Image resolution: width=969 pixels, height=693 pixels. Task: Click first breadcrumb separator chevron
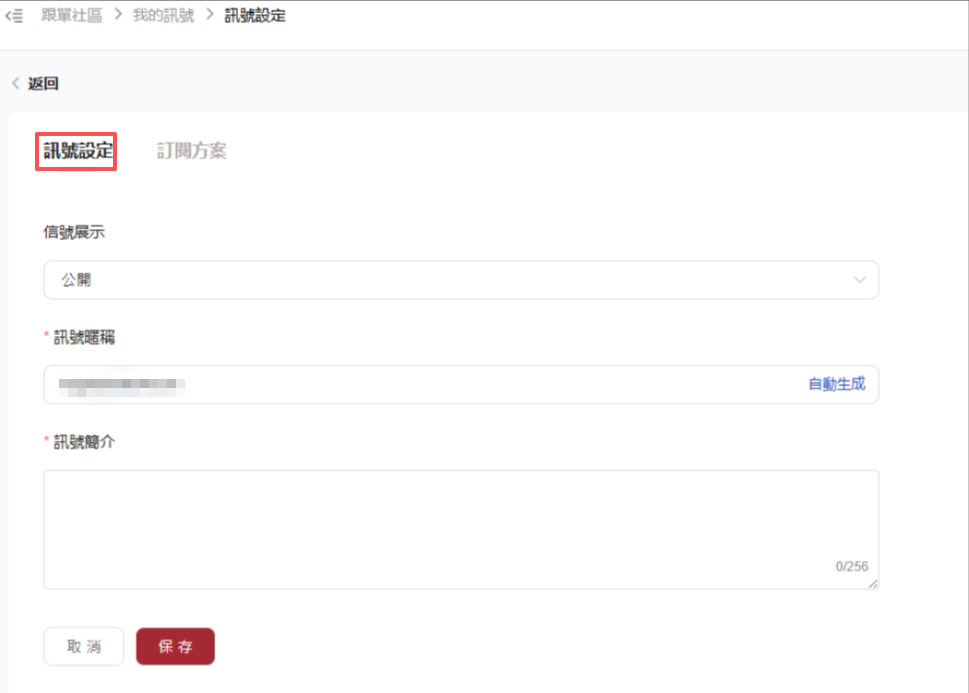tap(118, 15)
